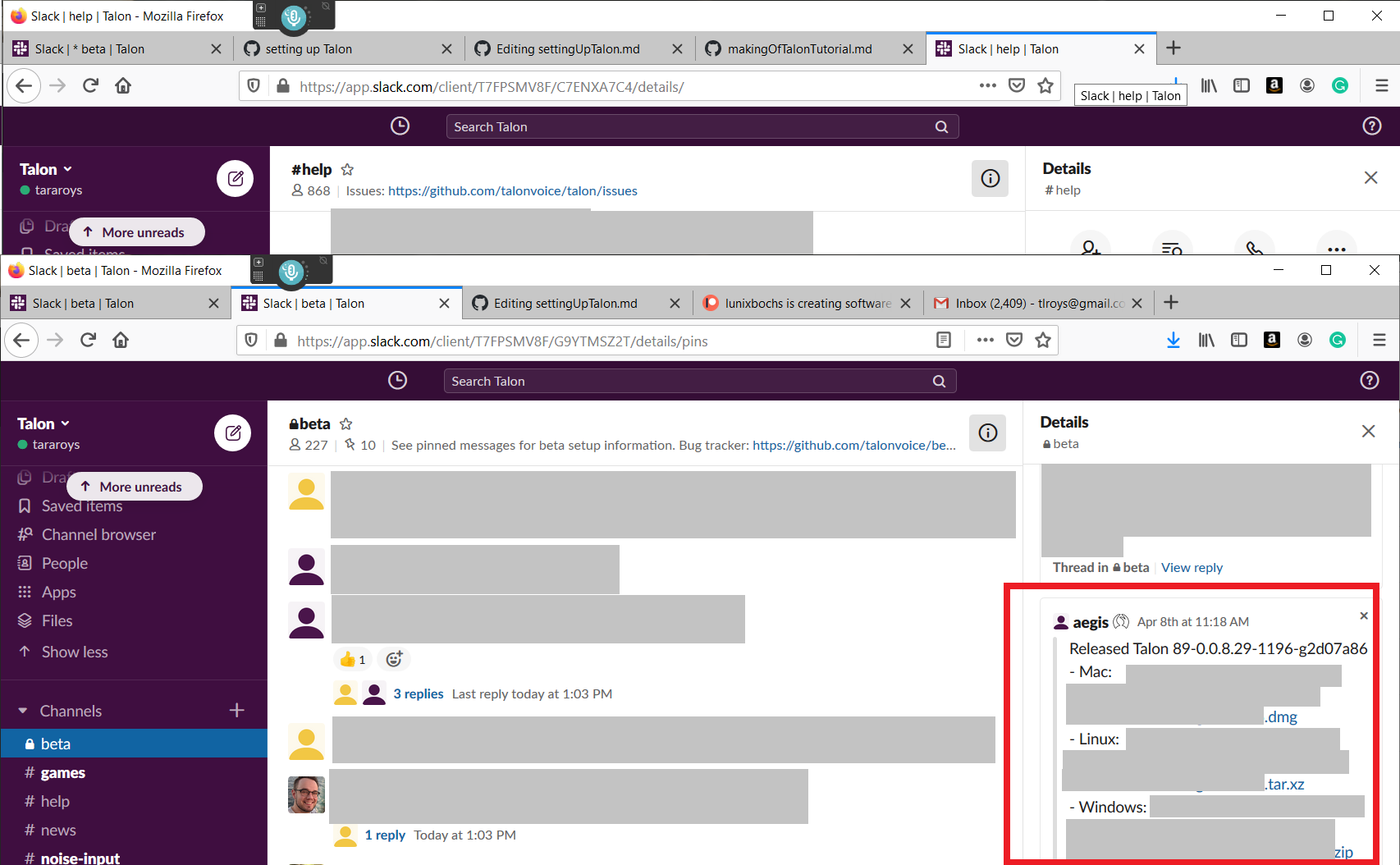Click Search Talon field in back window
1400x865 pixels.
702,126
